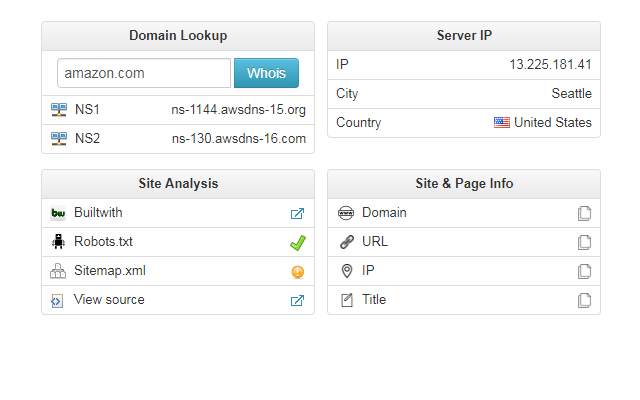
Task: Copy the URL using its copy icon
Action: tap(584, 242)
